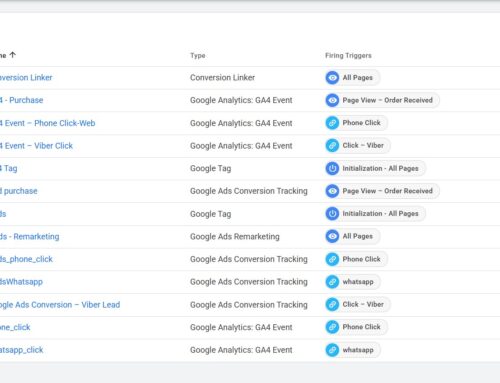500x383 pixels.
Task: Click Phone Click trigger chip in Phone Click-Web row
Action: pos(356,123)
